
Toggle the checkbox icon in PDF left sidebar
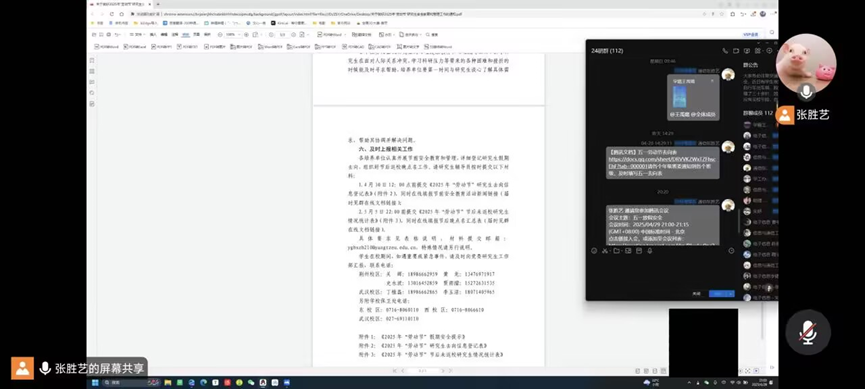point(92,104)
